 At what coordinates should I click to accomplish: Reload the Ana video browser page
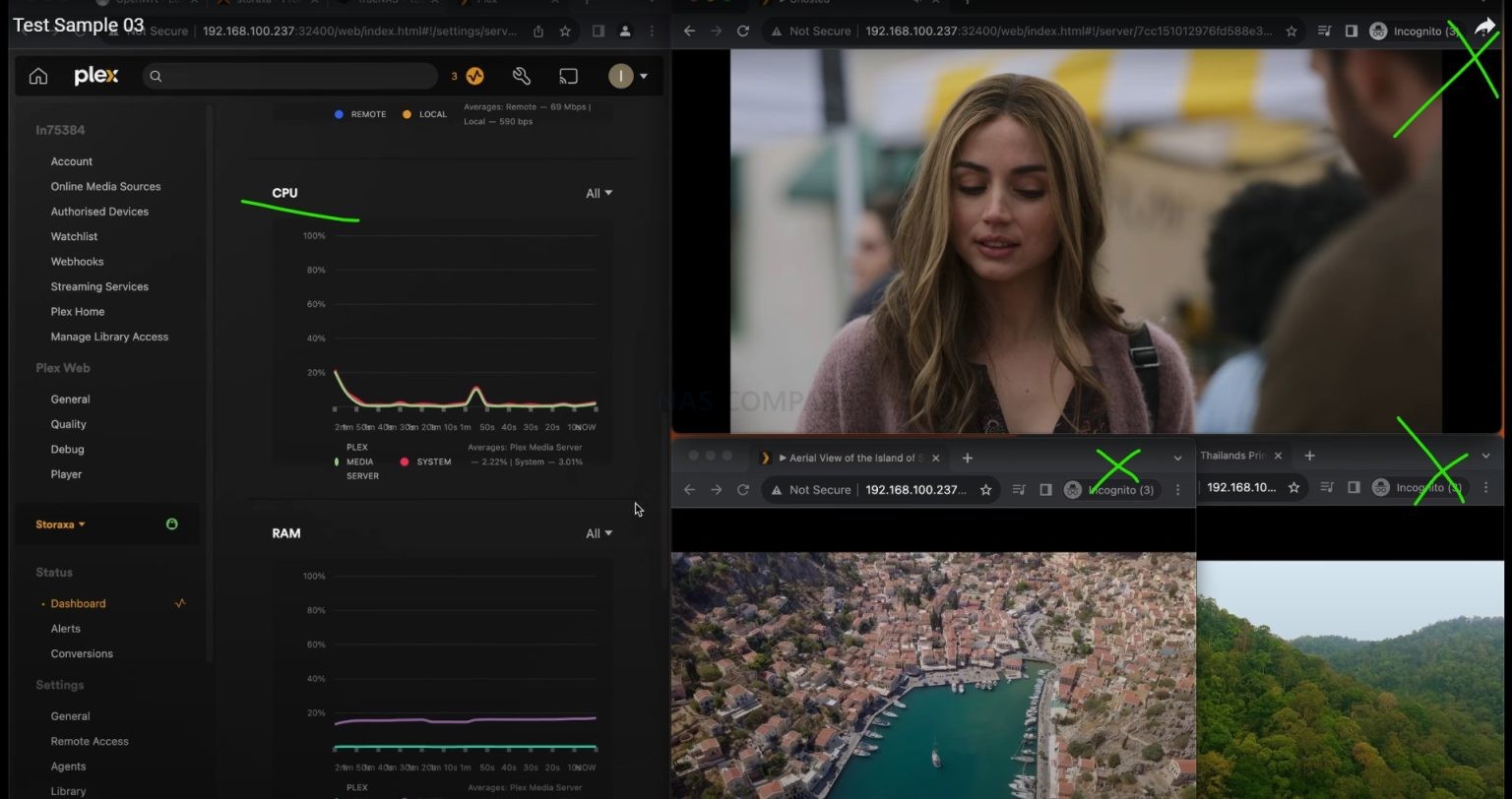(x=743, y=31)
